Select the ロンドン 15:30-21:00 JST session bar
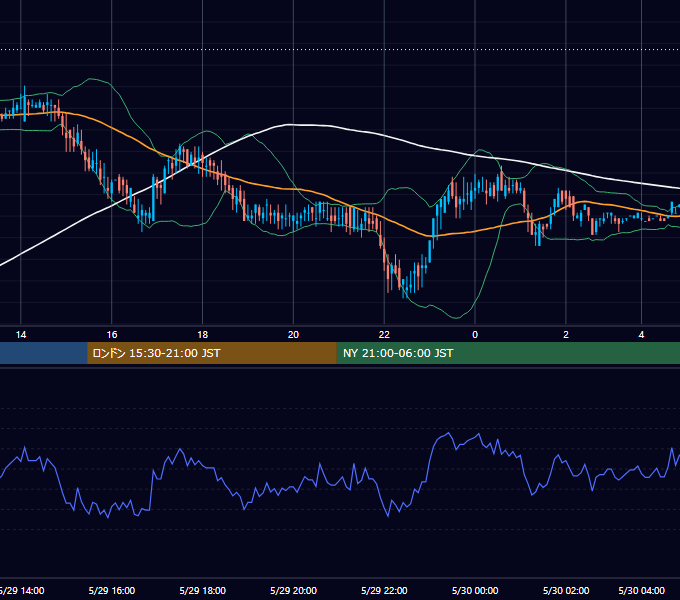 [212, 353]
